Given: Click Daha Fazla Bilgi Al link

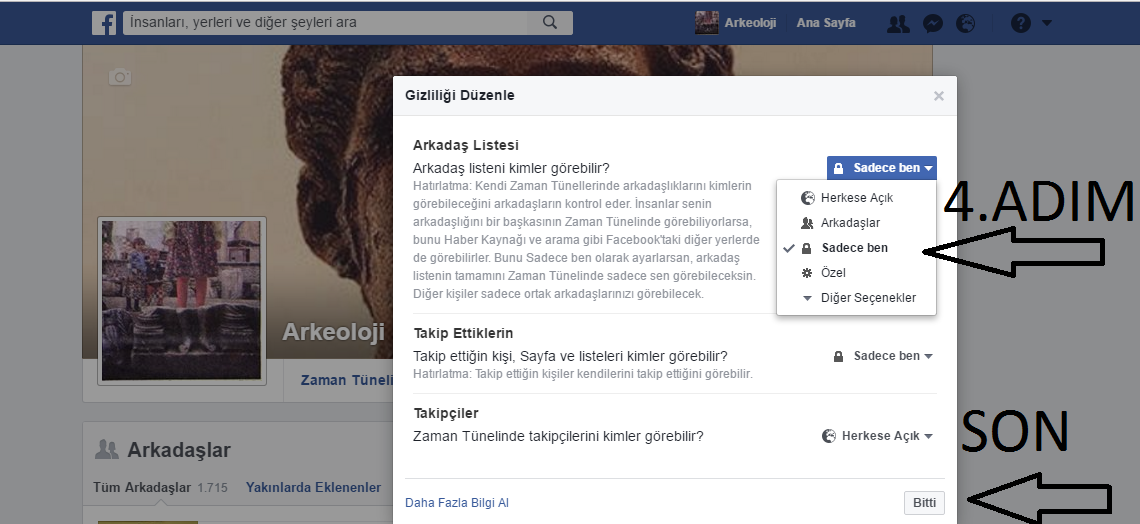Looking at the screenshot, I should coord(457,502).
